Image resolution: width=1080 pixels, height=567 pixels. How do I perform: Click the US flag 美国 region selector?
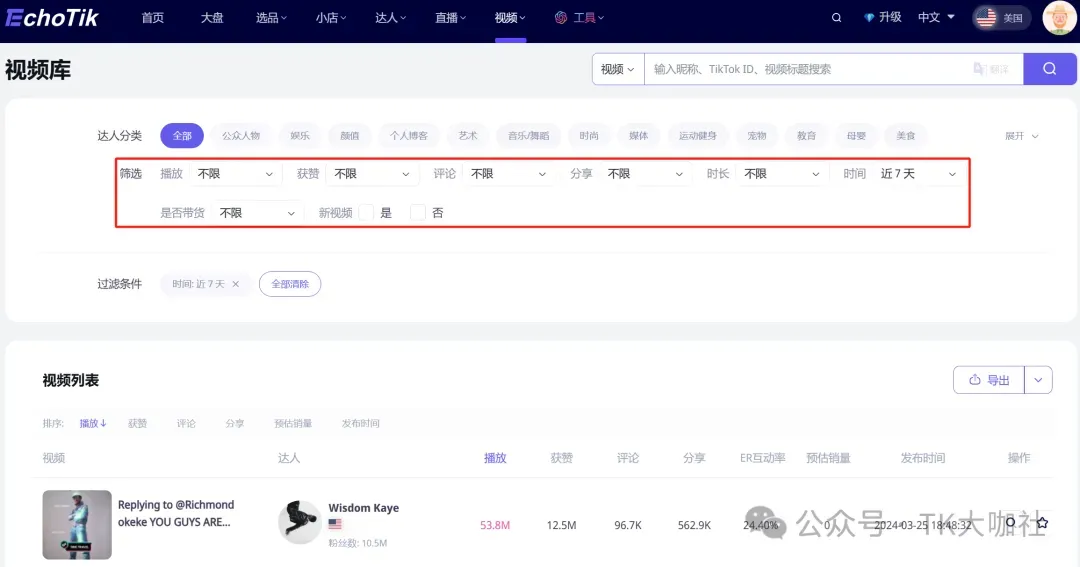point(1001,18)
